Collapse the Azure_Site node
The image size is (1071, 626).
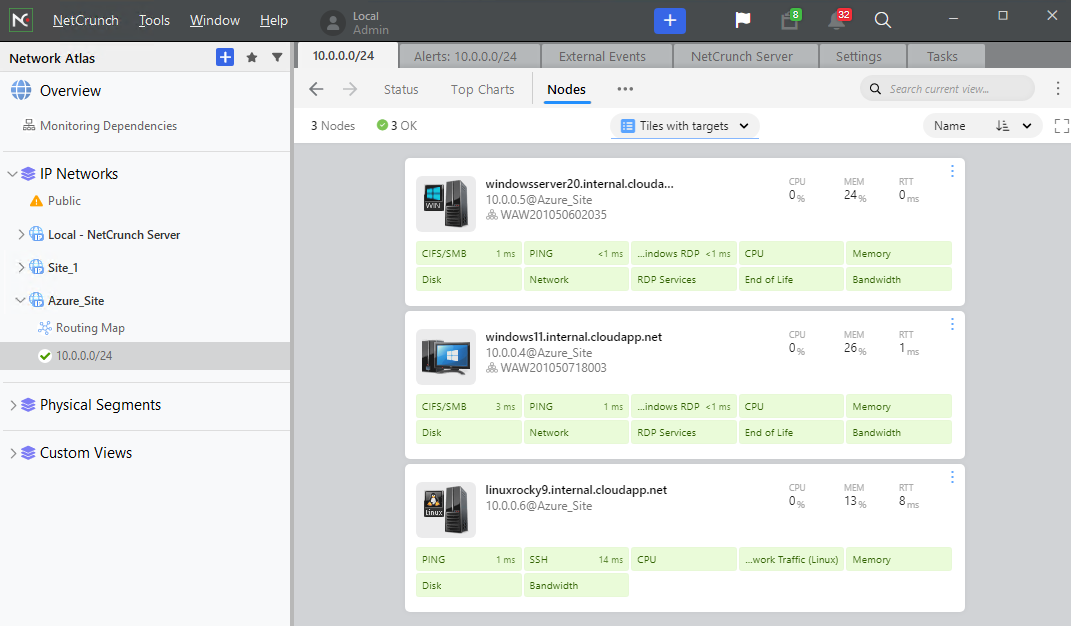[x=20, y=300]
